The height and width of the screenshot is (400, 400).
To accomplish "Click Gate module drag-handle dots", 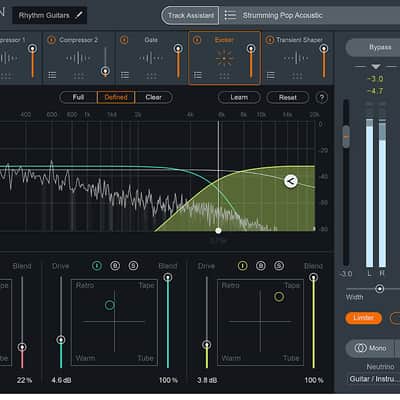I will click(x=152, y=76).
